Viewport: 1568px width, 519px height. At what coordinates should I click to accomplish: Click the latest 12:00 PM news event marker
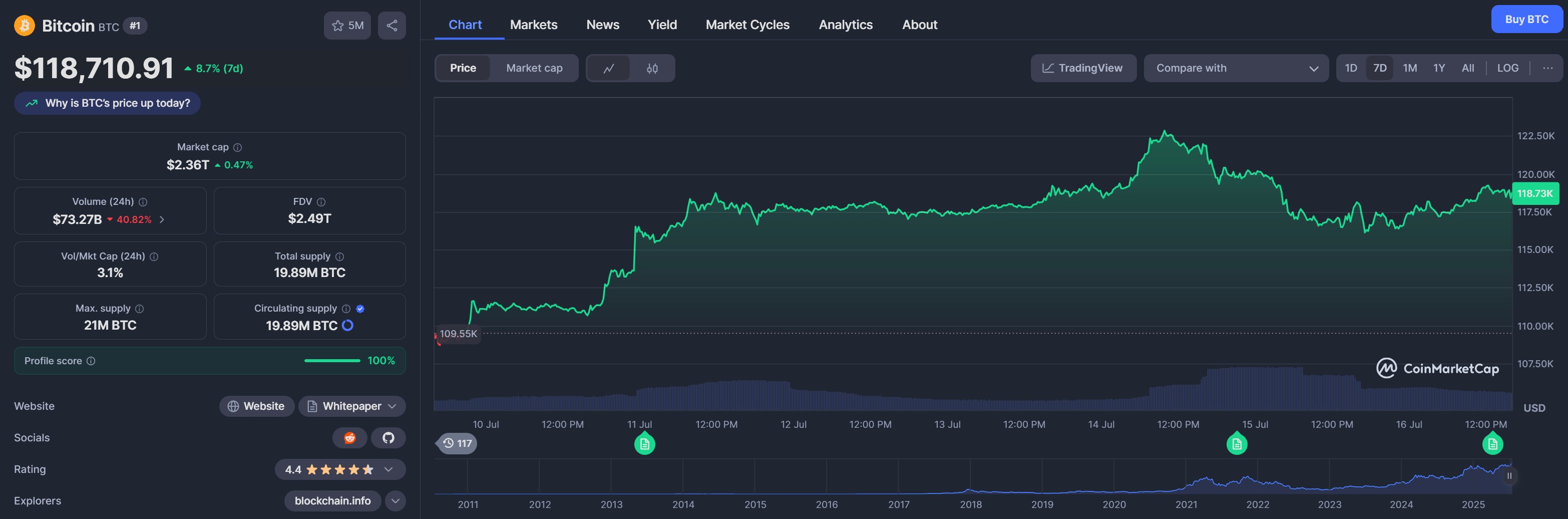1492,443
